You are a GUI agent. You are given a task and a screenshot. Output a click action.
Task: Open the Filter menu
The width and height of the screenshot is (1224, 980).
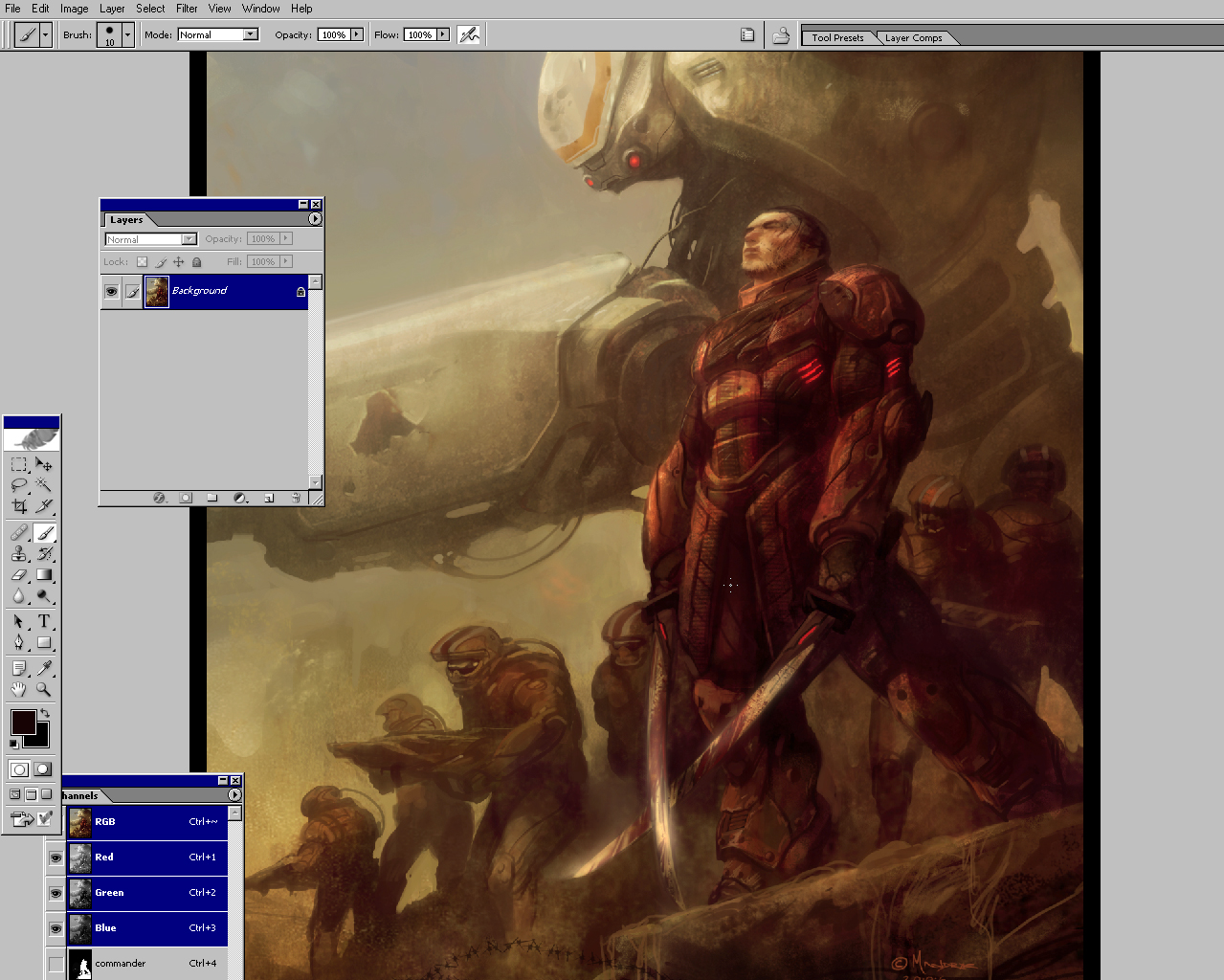tap(187, 9)
